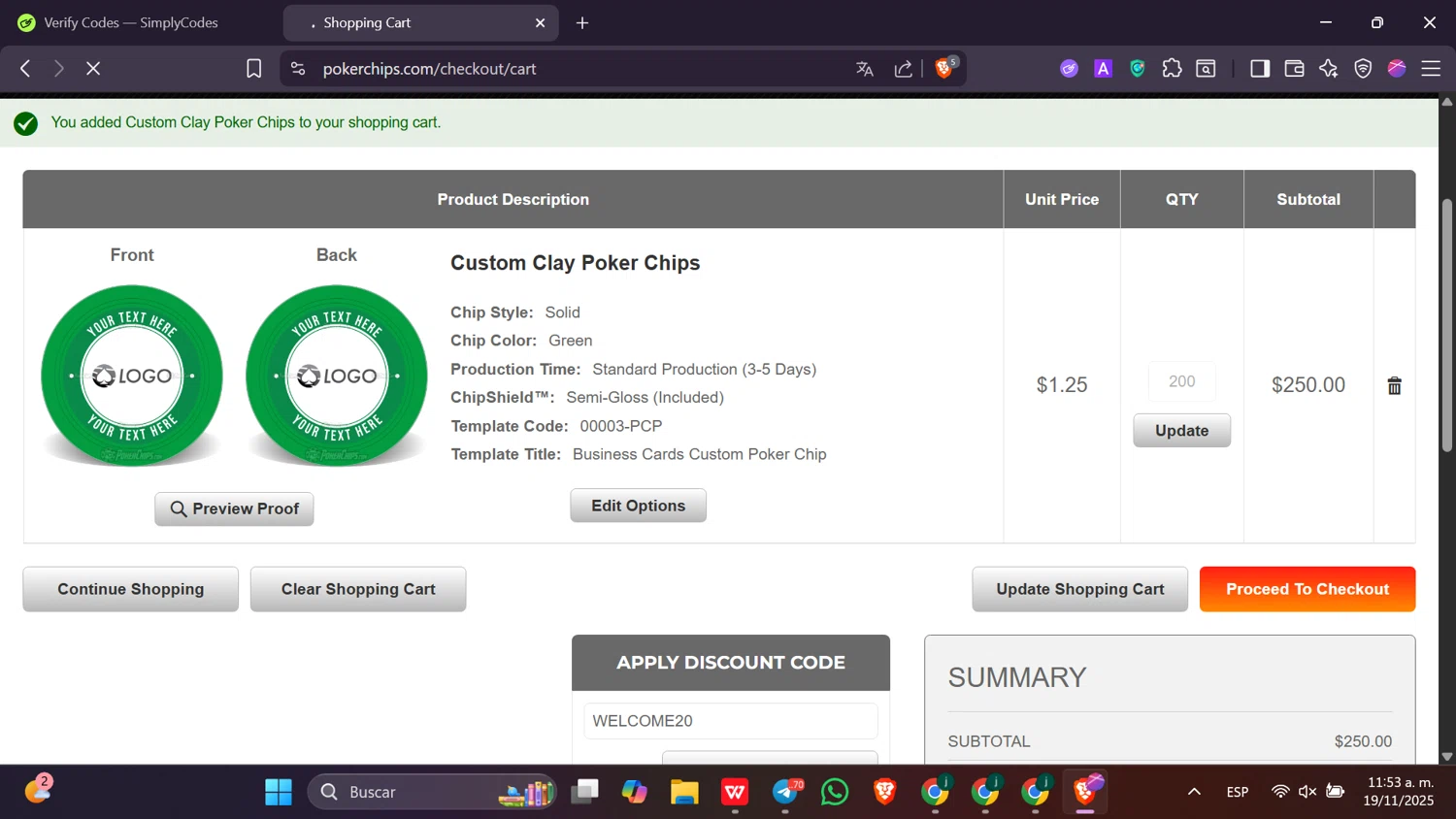Click the Preview Proof button
The width and height of the screenshot is (1456, 819).
pyautogui.click(x=234, y=508)
